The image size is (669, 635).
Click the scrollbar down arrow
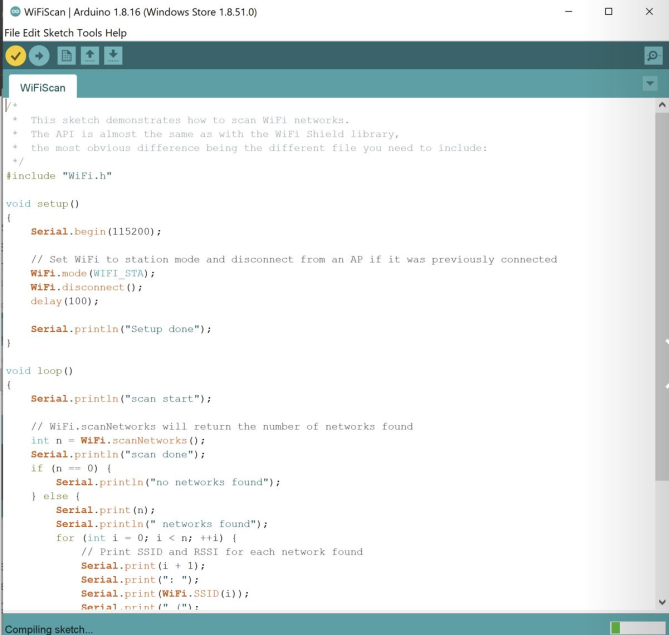(x=661, y=602)
